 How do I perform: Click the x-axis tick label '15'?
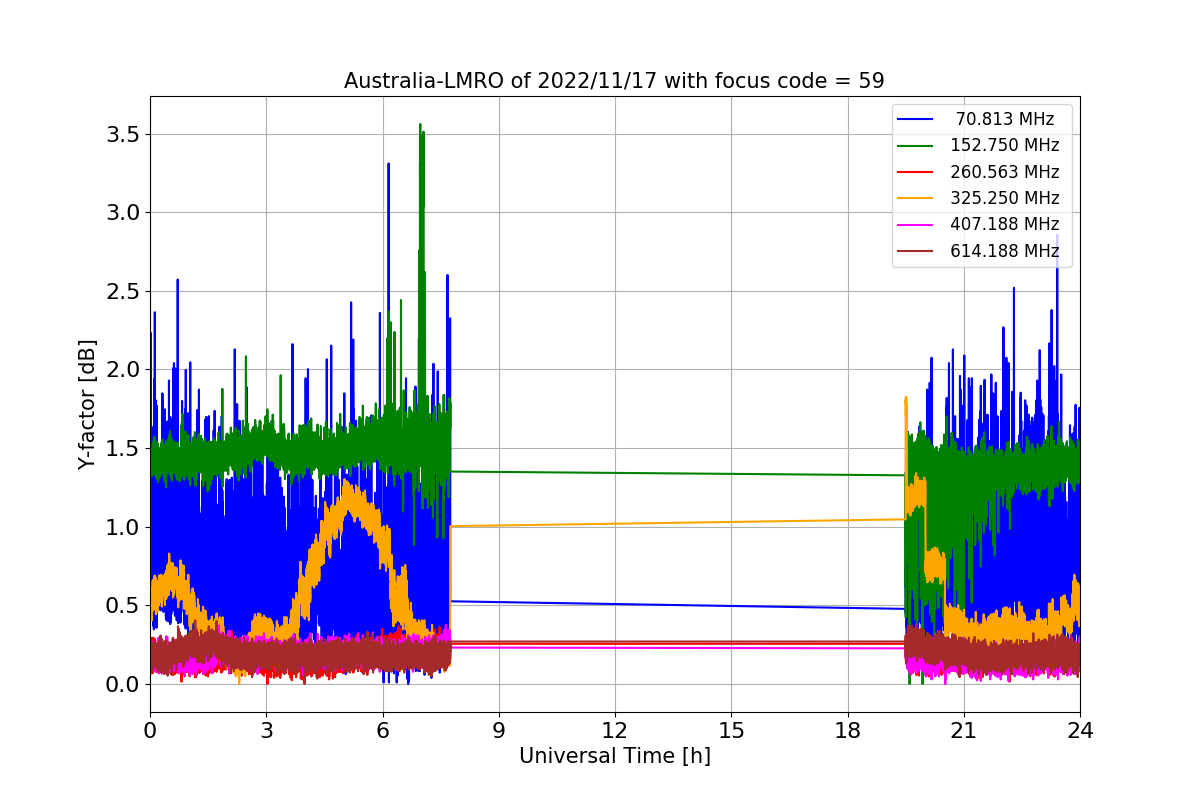[x=731, y=730]
